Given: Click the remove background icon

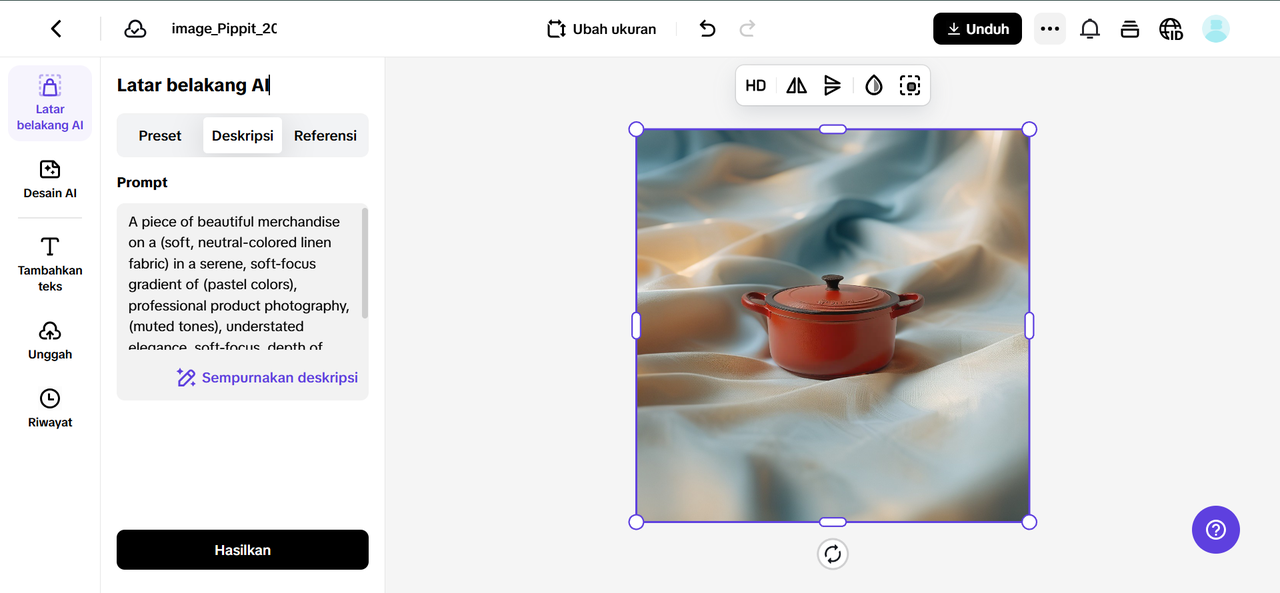Looking at the screenshot, I should [x=909, y=86].
